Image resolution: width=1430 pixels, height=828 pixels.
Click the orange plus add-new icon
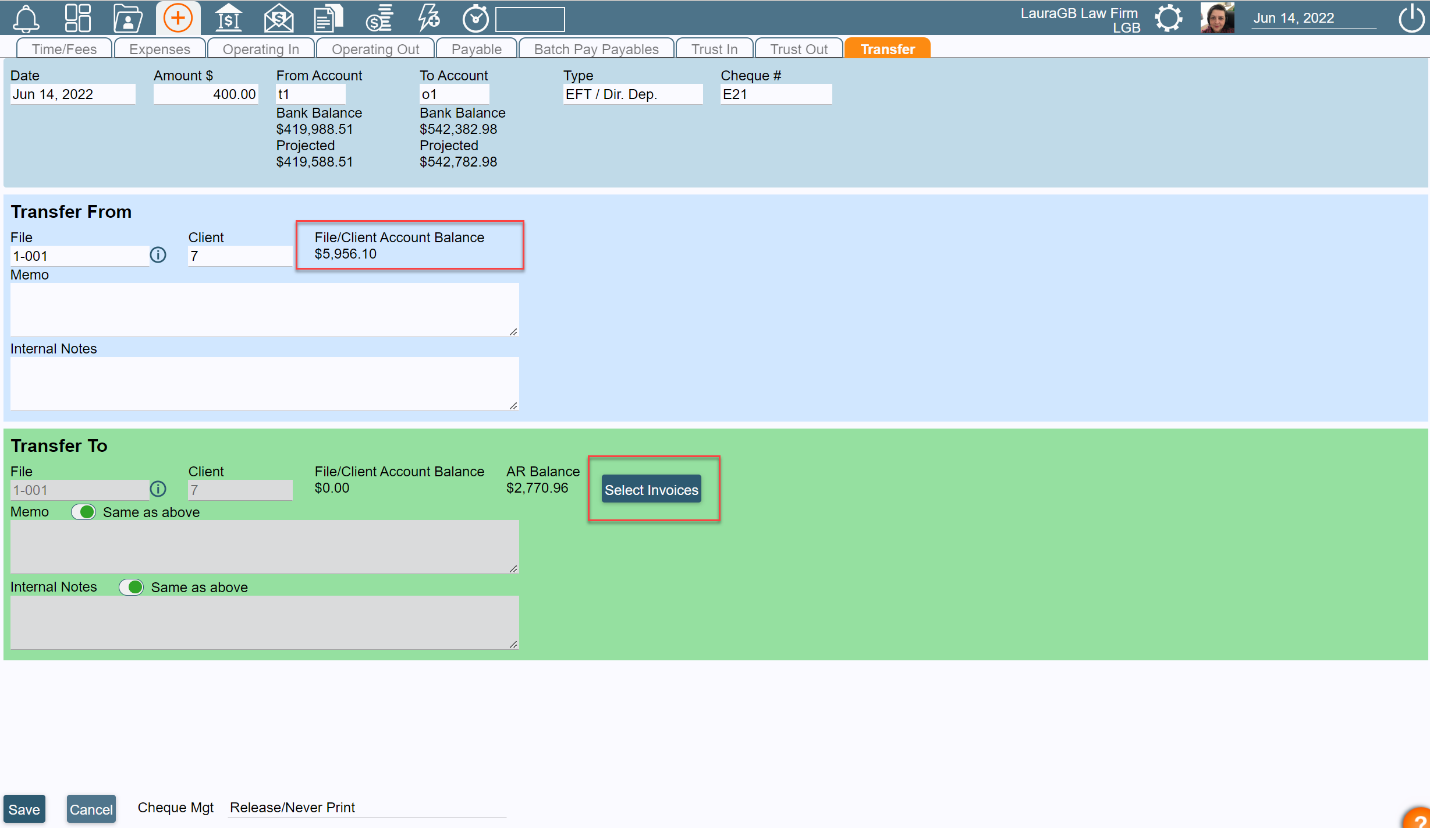178,17
